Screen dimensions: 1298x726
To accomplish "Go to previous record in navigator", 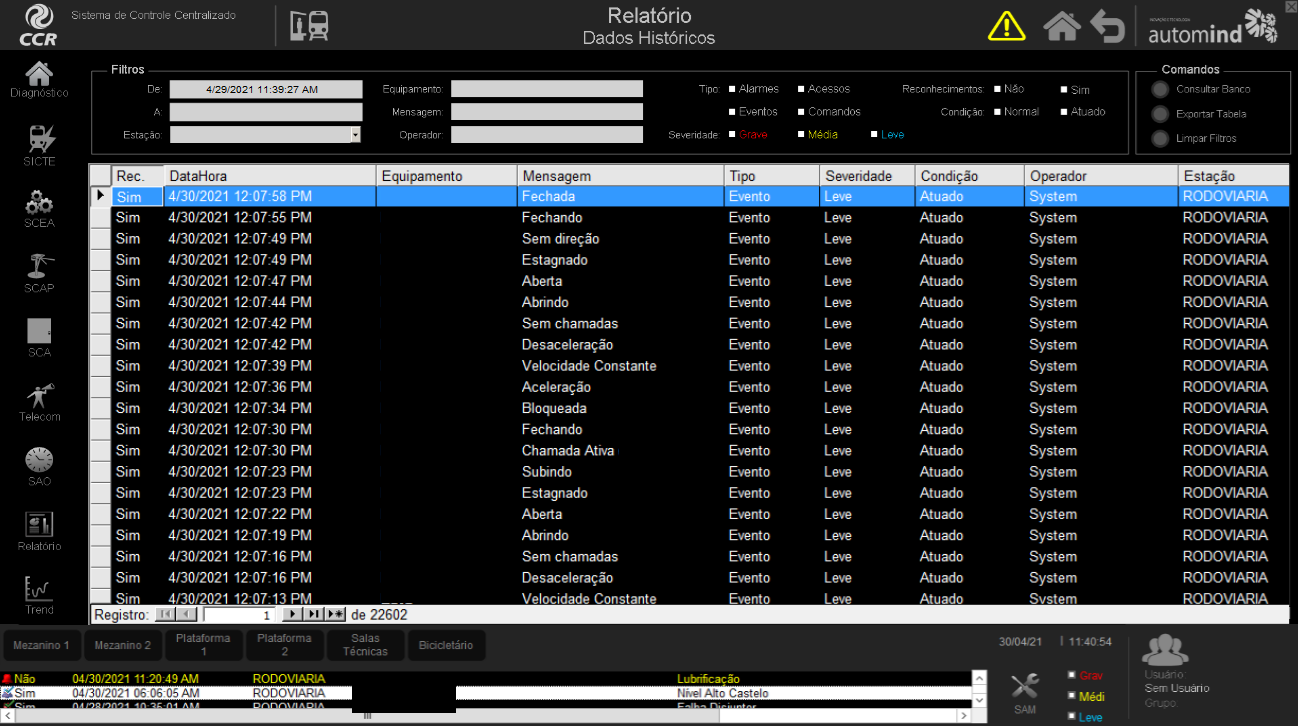I will [x=187, y=615].
